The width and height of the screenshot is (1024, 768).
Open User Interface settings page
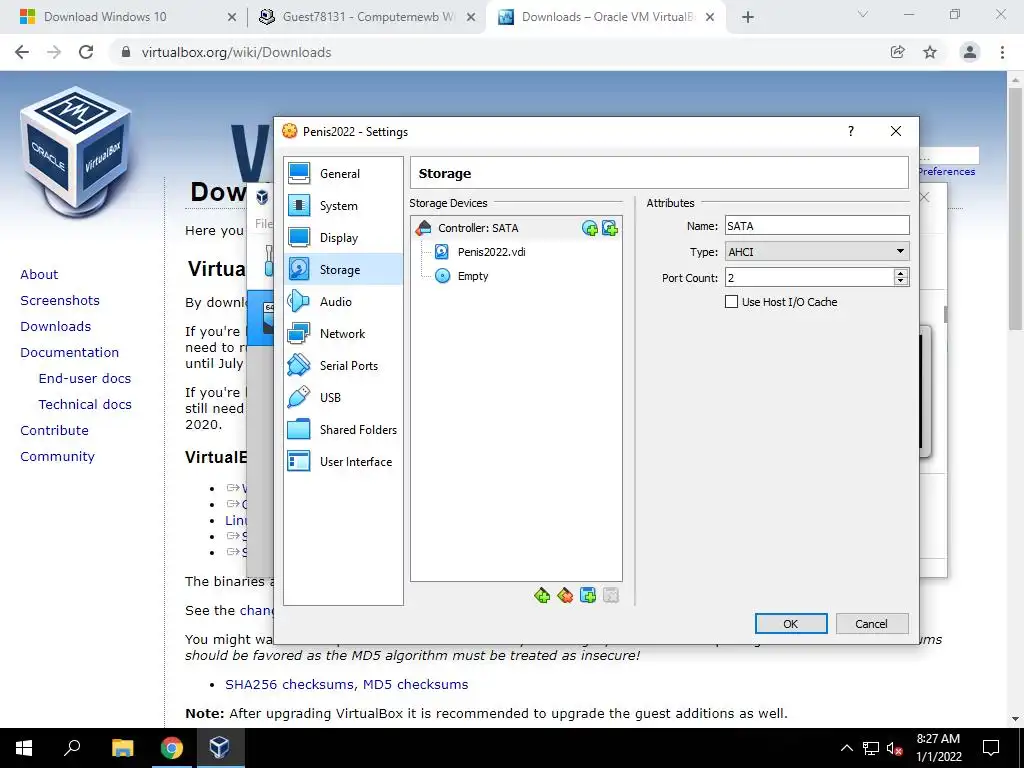click(x=343, y=462)
